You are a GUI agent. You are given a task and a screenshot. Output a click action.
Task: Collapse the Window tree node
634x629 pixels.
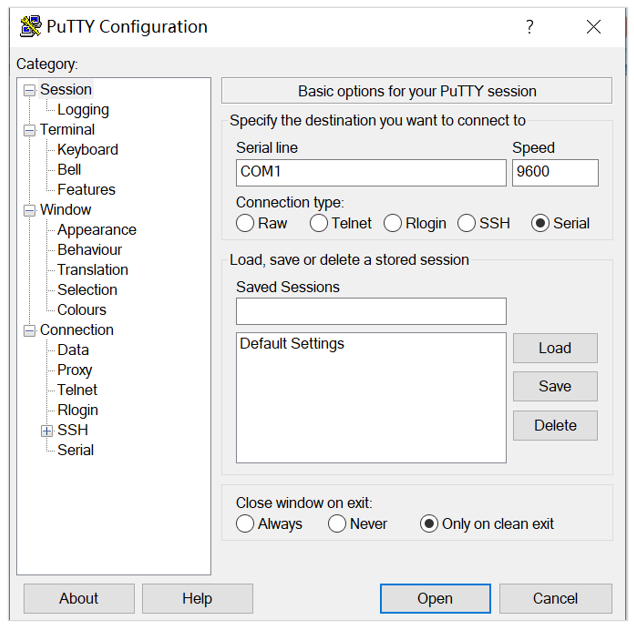29,211
